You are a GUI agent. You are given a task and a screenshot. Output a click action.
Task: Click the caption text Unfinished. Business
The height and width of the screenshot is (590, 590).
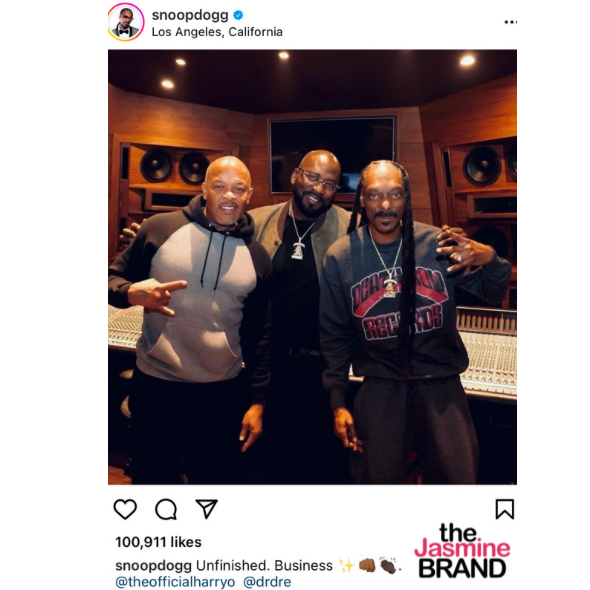tap(264, 566)
